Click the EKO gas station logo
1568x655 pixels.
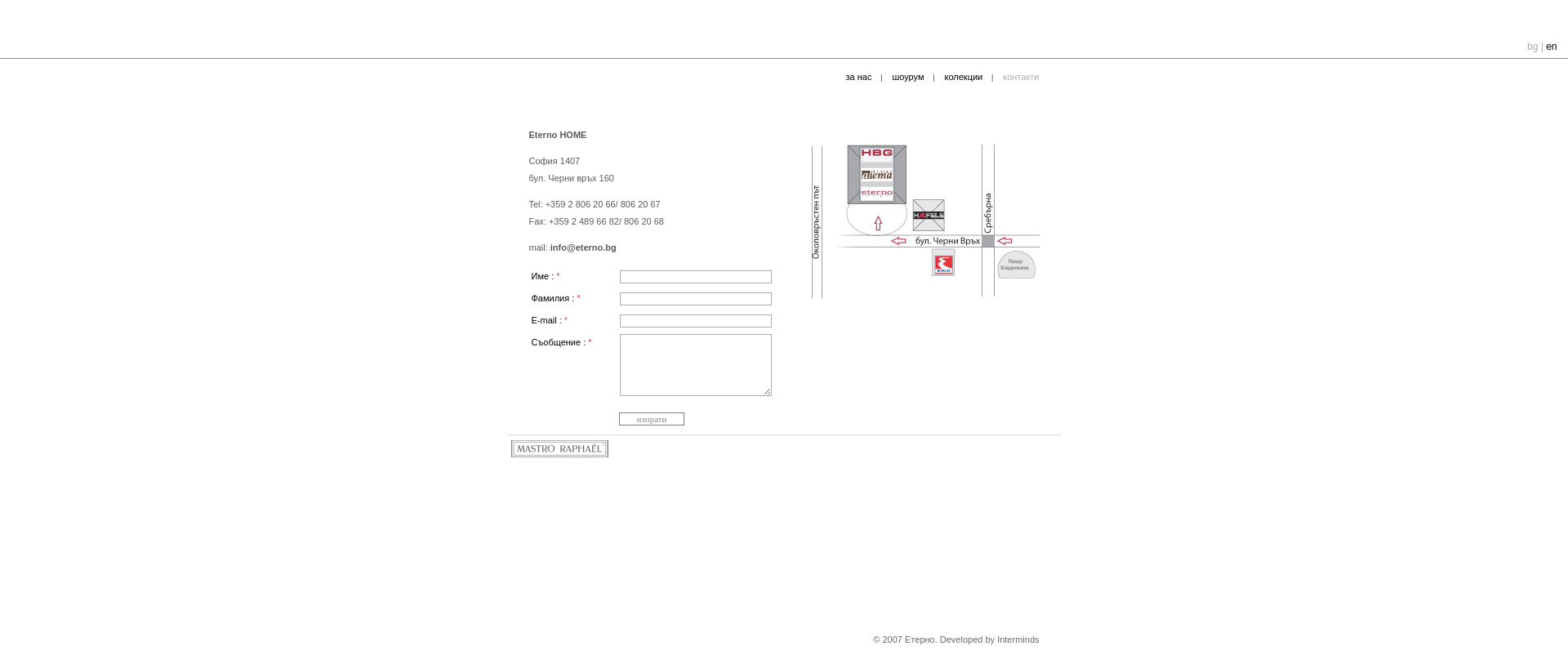(943, 263)
